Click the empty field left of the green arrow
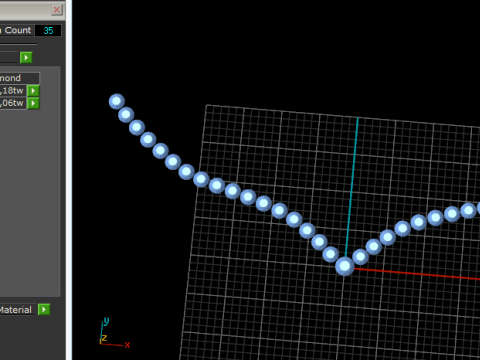The width and height of the screenshot is (480, 360). coord(9,58)
